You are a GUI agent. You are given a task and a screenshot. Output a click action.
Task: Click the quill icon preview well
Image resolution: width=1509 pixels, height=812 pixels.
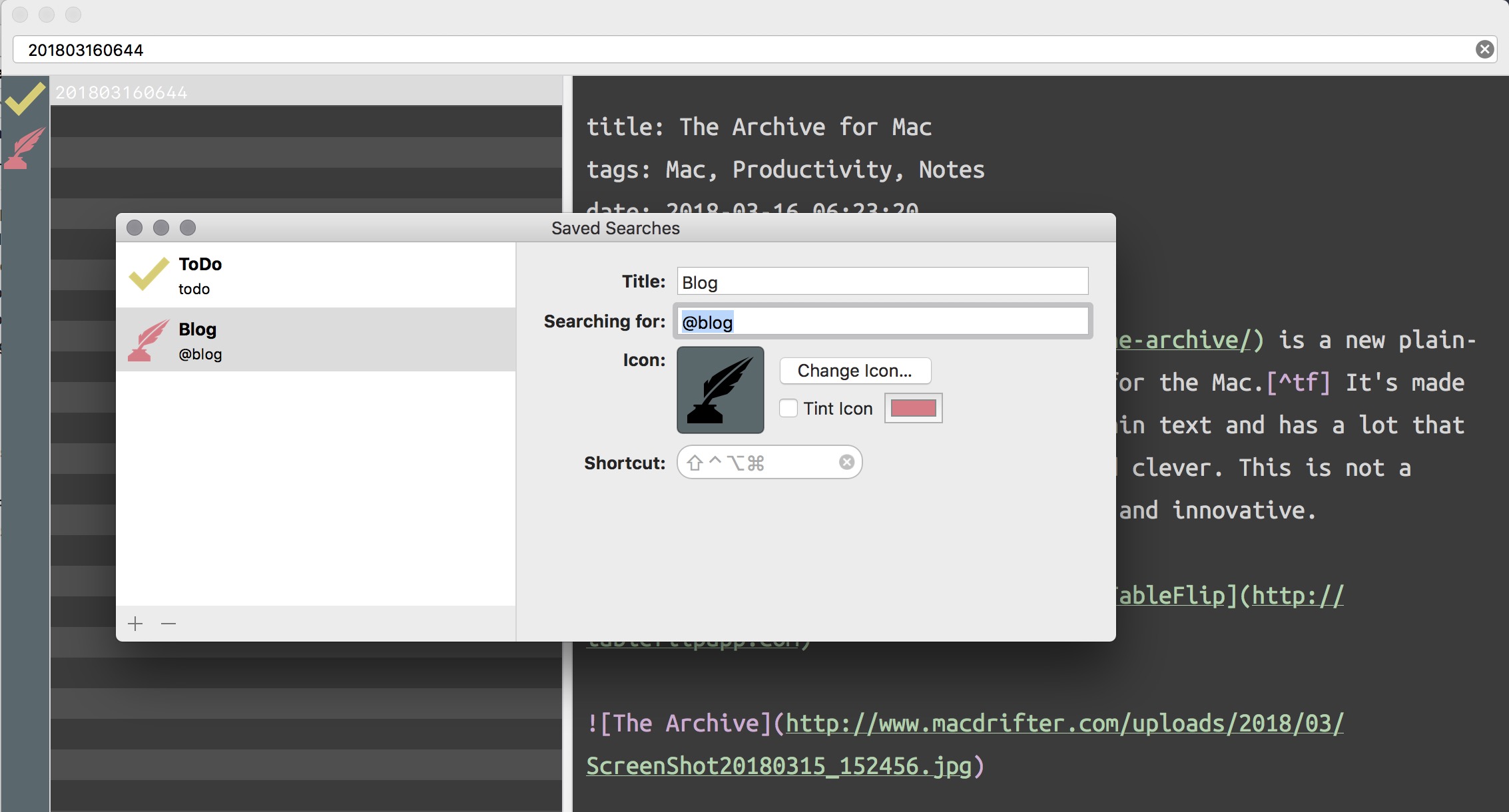point(720,390)
